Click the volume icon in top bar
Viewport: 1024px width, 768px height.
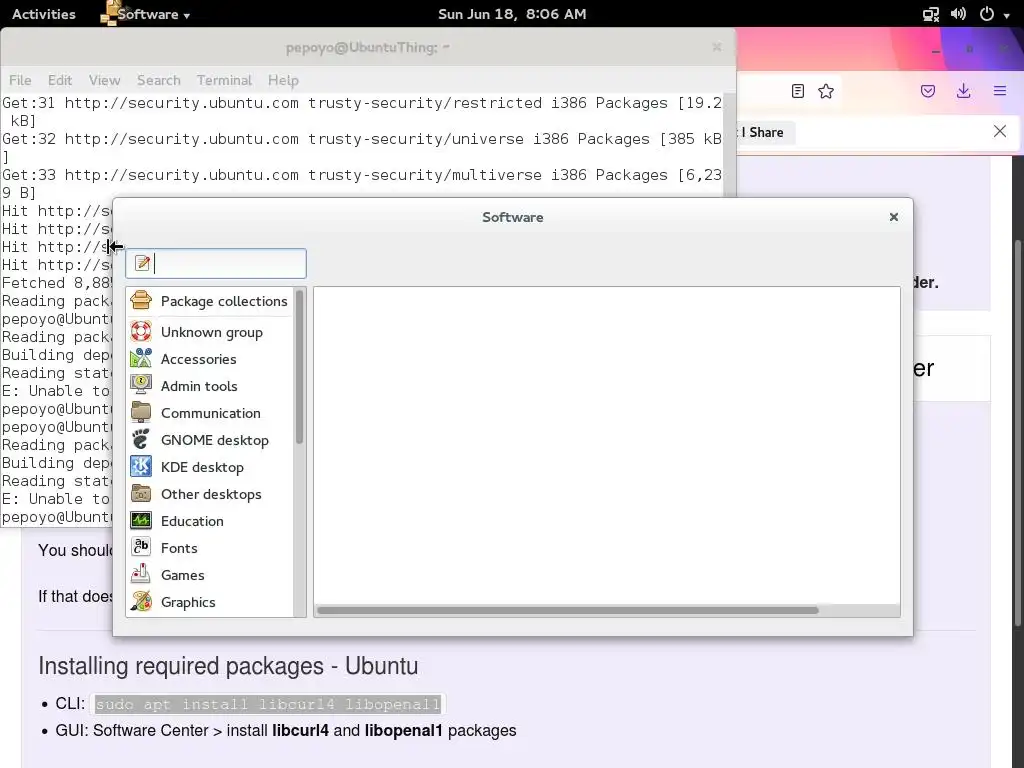coord(959,14)
